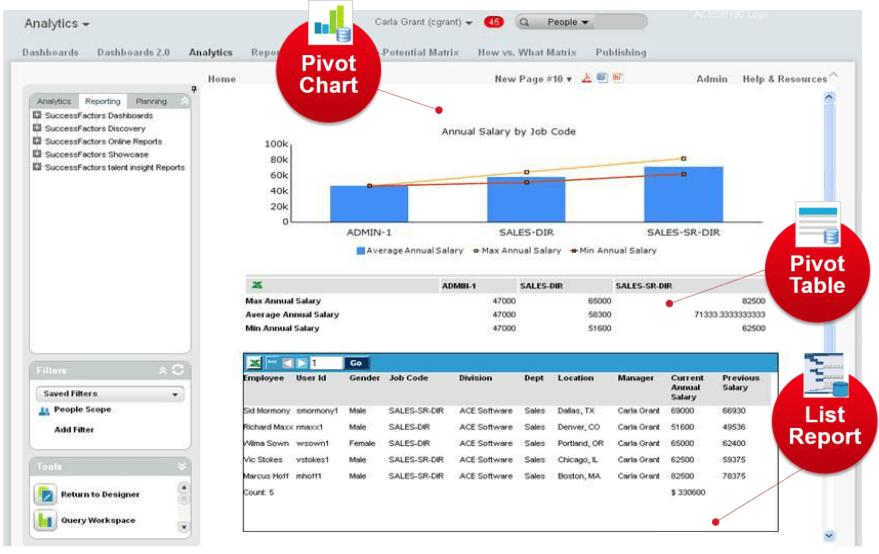879x554 pixels.
Task: Open the Publishing tab
Action: 621,53
